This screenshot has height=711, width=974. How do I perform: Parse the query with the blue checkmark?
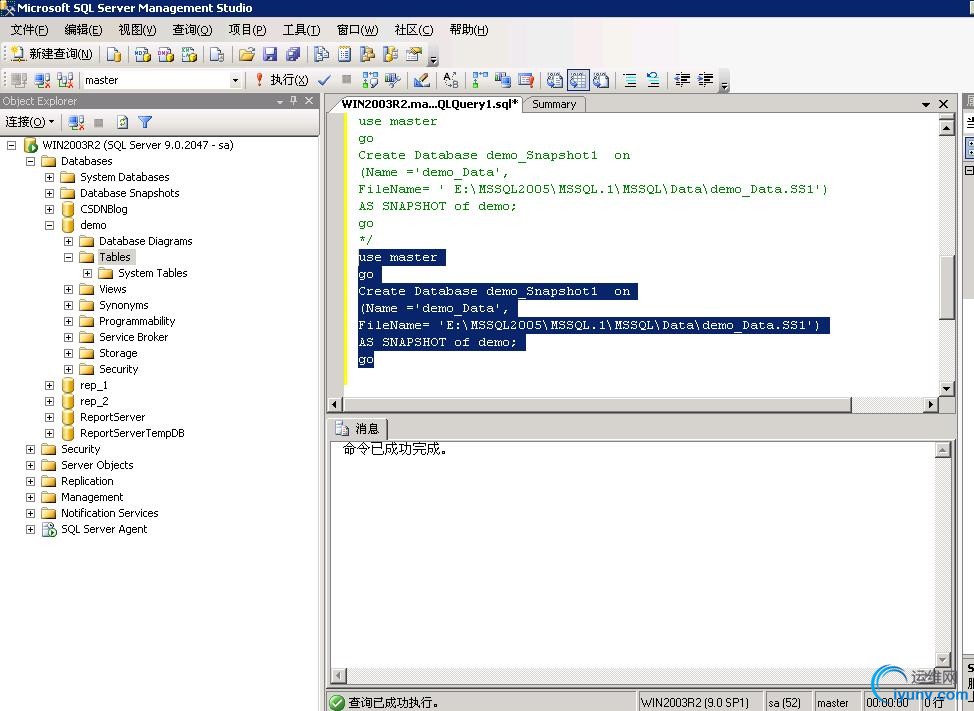click(324, 79)
